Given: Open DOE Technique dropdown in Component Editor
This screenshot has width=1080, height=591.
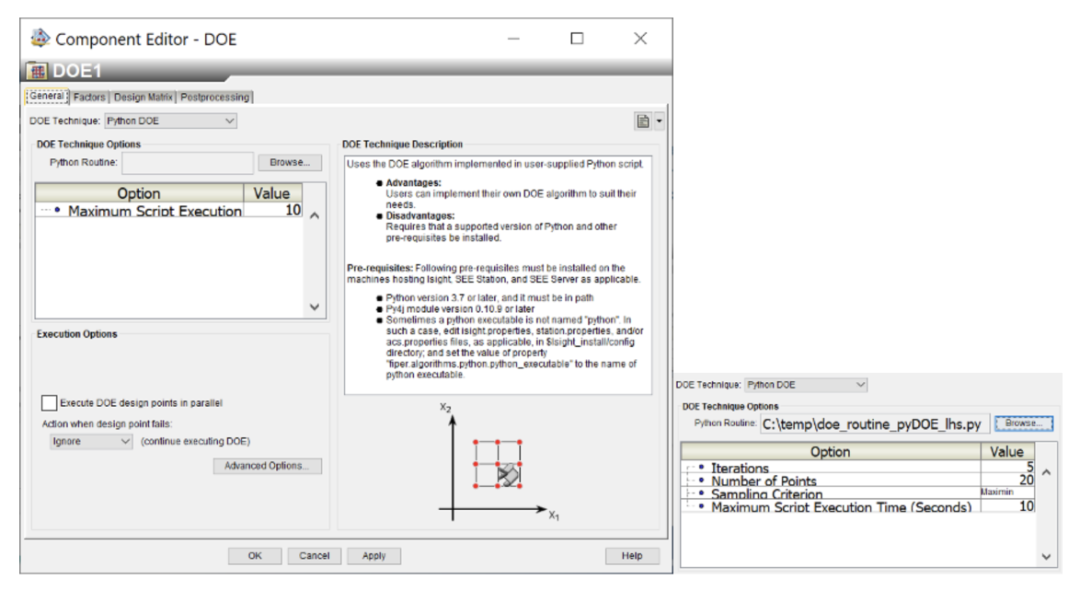Looking at the screenshot, I should [171, 121].
